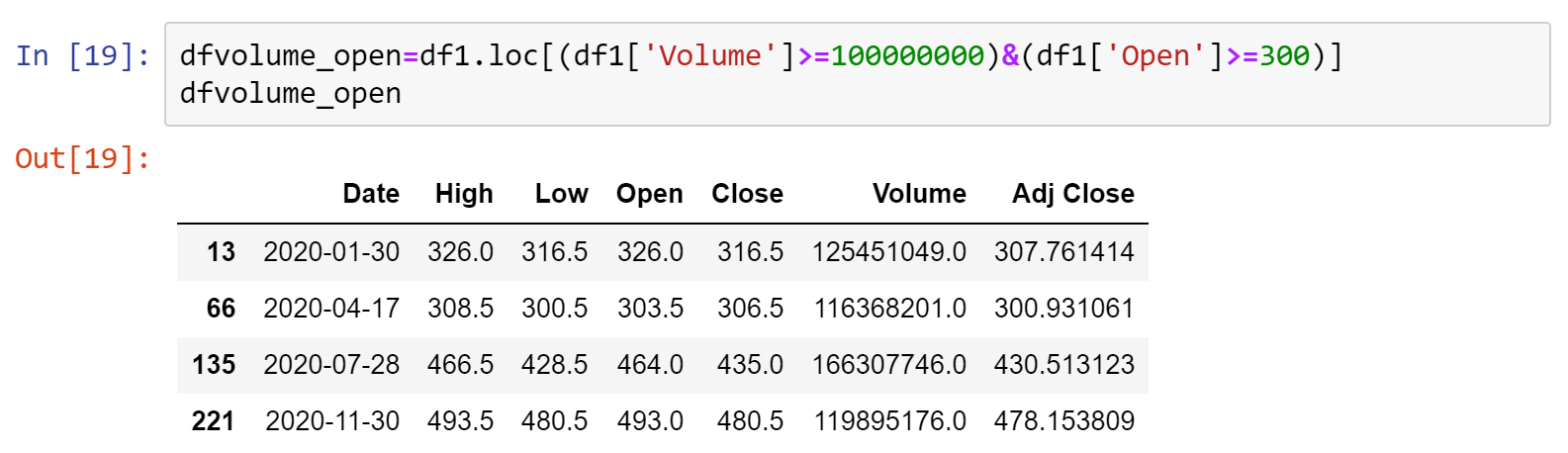1568x453 pixels.
Task: Select row index 13
Action: [221, 252]
